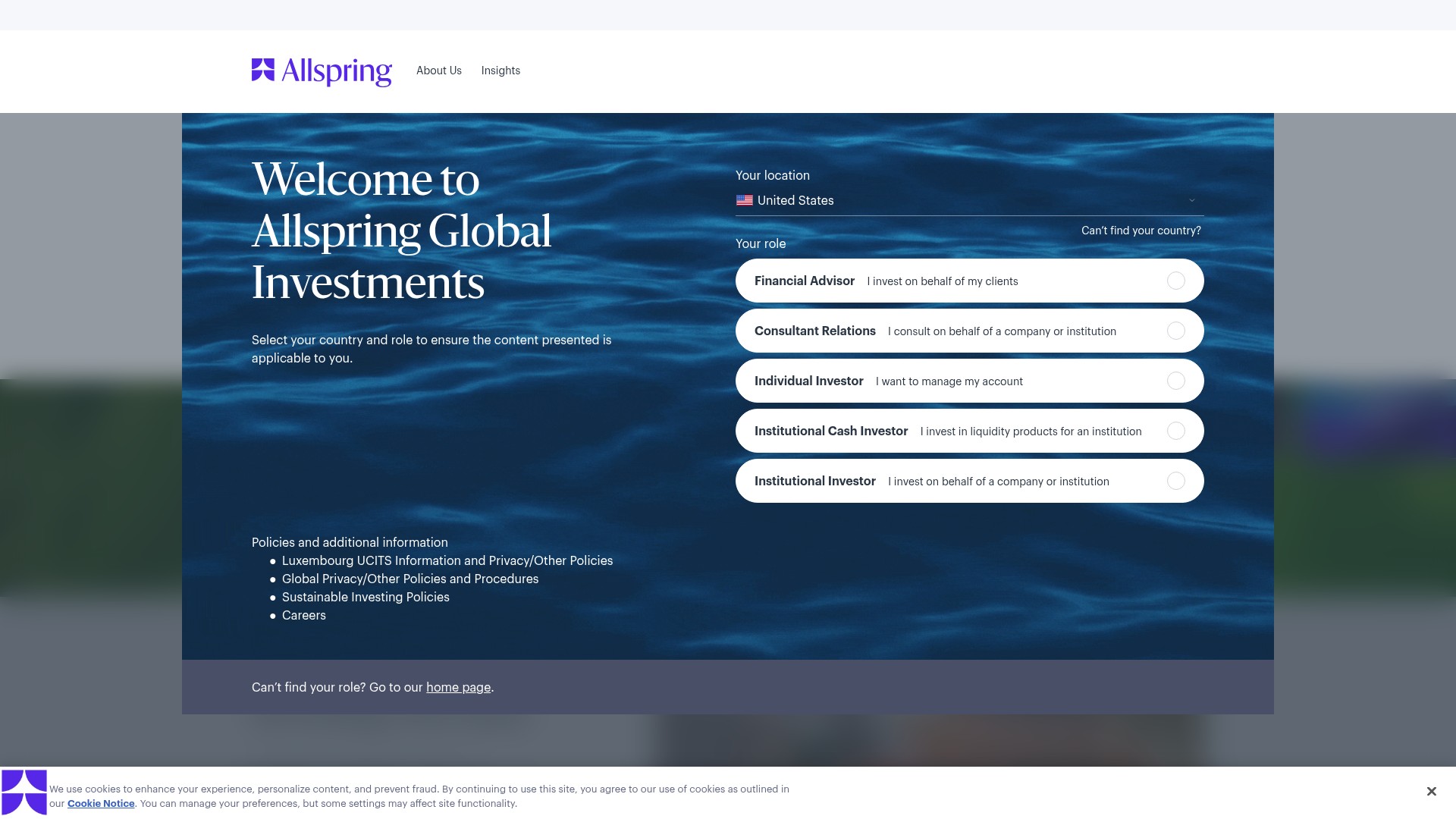Select the Consultant Relations radio button
Image resolution: width=1456 pixels, height=819 pixels.
(1175, 331)
